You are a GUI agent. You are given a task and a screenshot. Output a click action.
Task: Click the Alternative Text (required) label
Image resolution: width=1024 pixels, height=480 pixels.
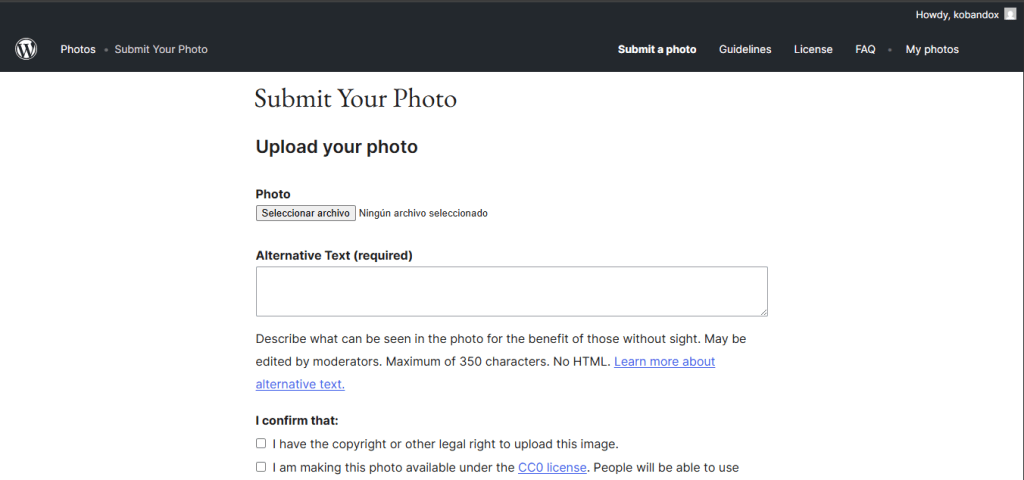pyautogui.click(x=334, y=255)
